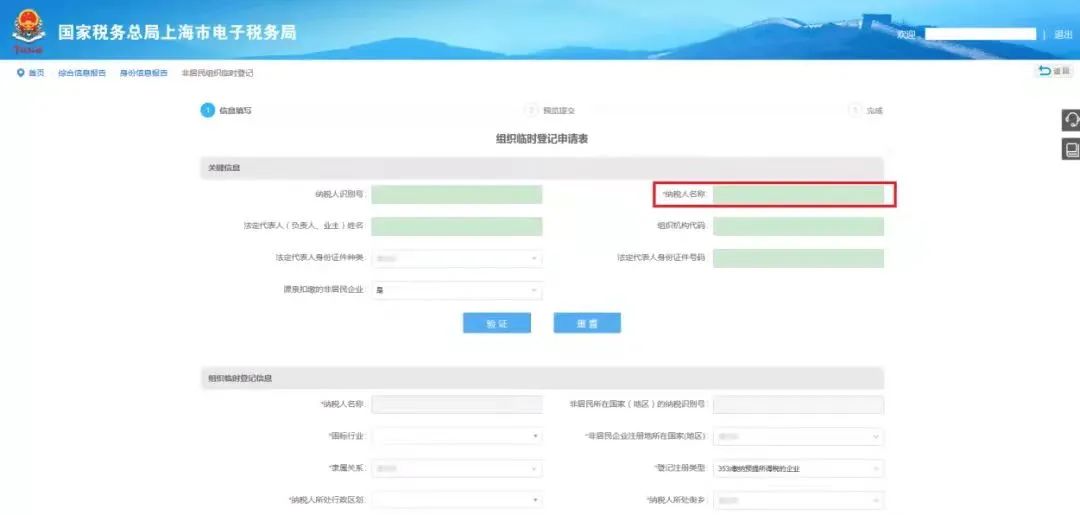Image resolution: width=1080 pixels, height=515 pixels.
Task: Open the 源泉扣缴的非居民企业 dropdown
Action: (x=457, y=291)
